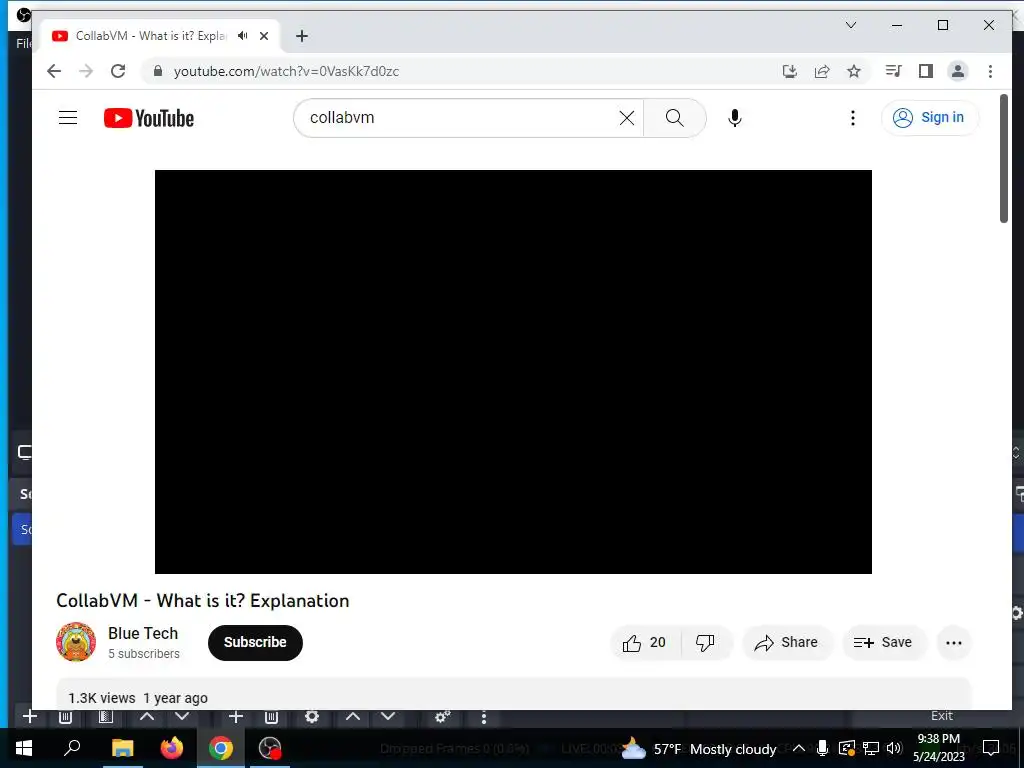Viewport: 1024px width, 768px height.
Task: Mute tab via speaker icon
Action: coord(243,36)
